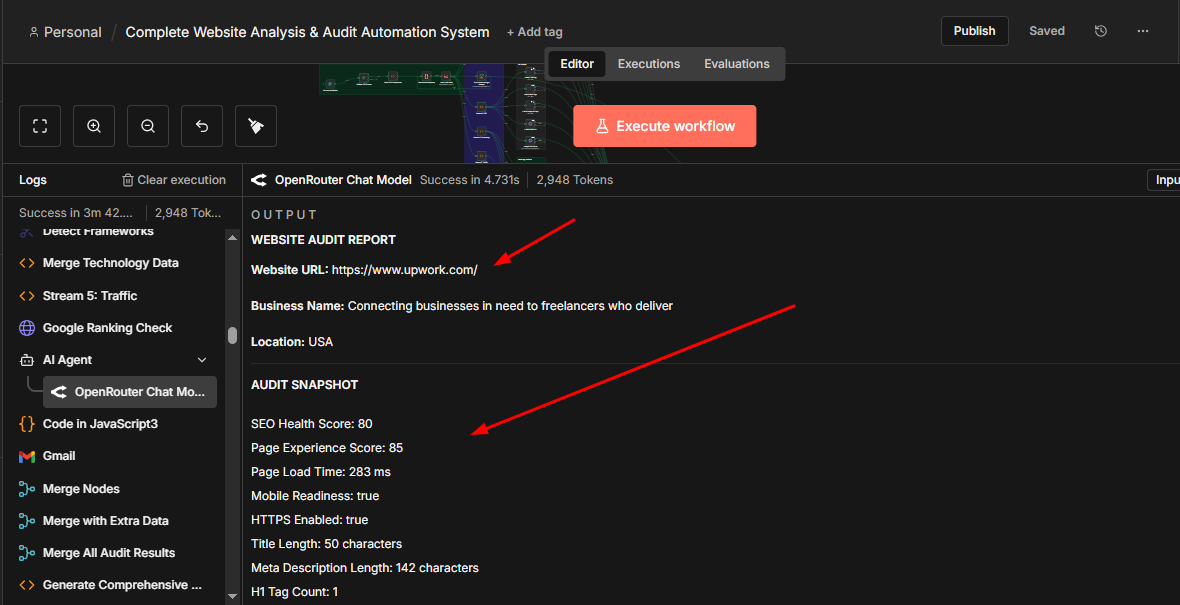The height and width of the screenshot is (605, 1180).
Task: Publish the workflow
Action: (x=974, y=30)
